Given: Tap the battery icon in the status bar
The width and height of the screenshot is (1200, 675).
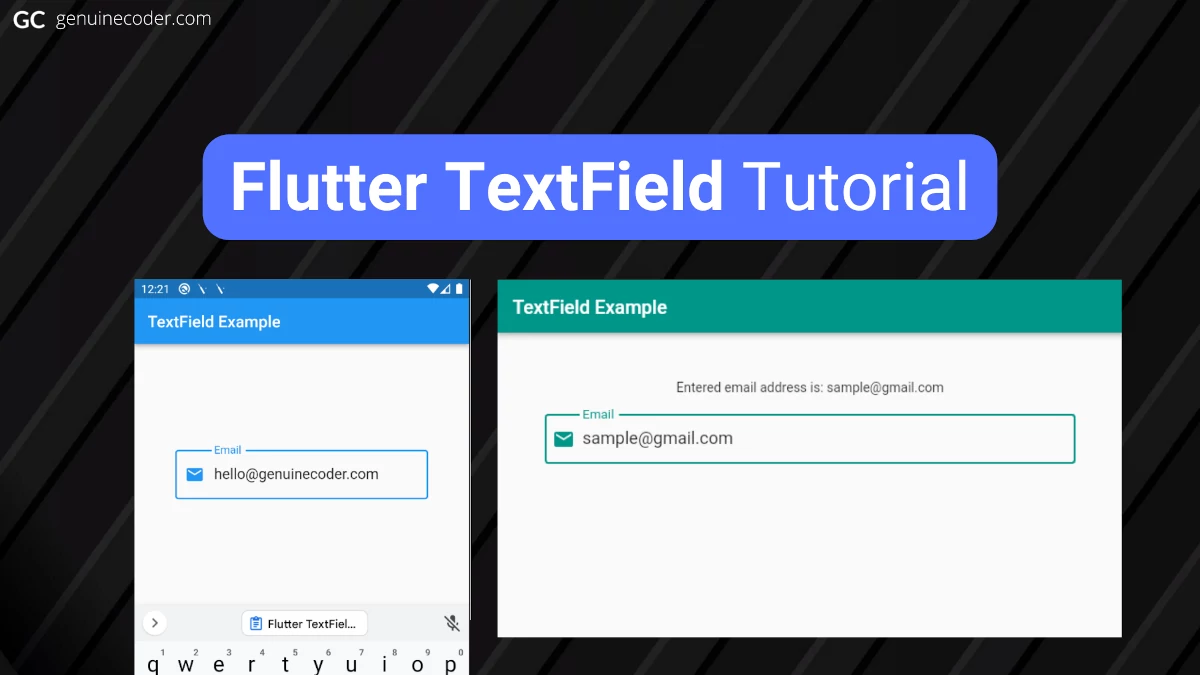Looking at the screenshot, I should (459, 288).
